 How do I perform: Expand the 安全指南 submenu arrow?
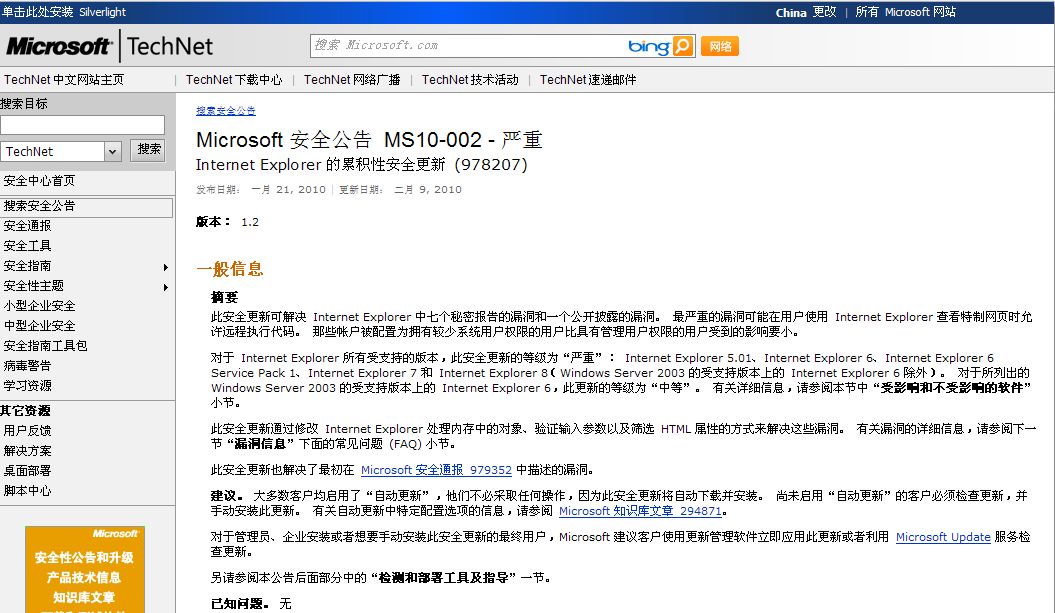pos(166,267)
